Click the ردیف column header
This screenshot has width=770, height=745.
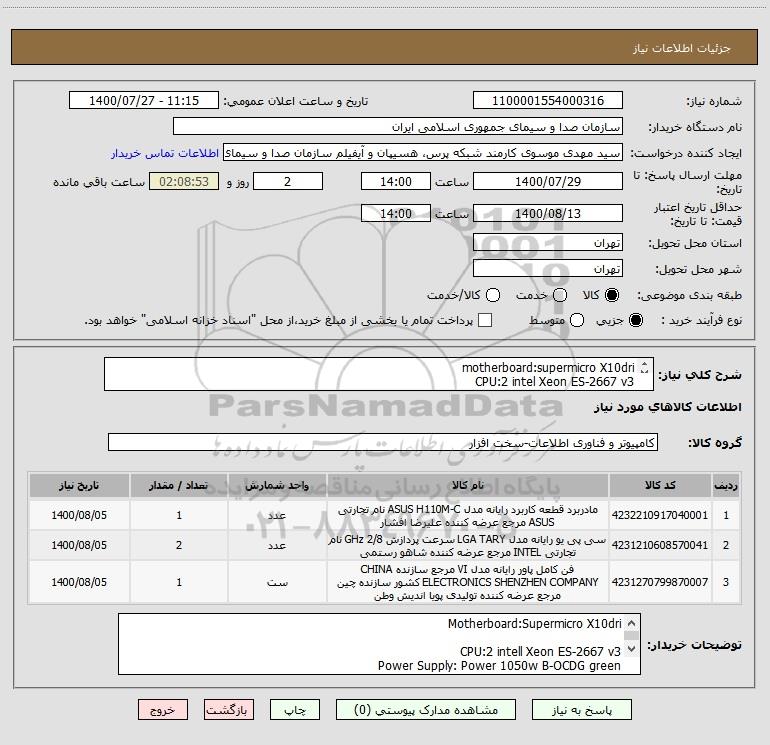(726, 485)
